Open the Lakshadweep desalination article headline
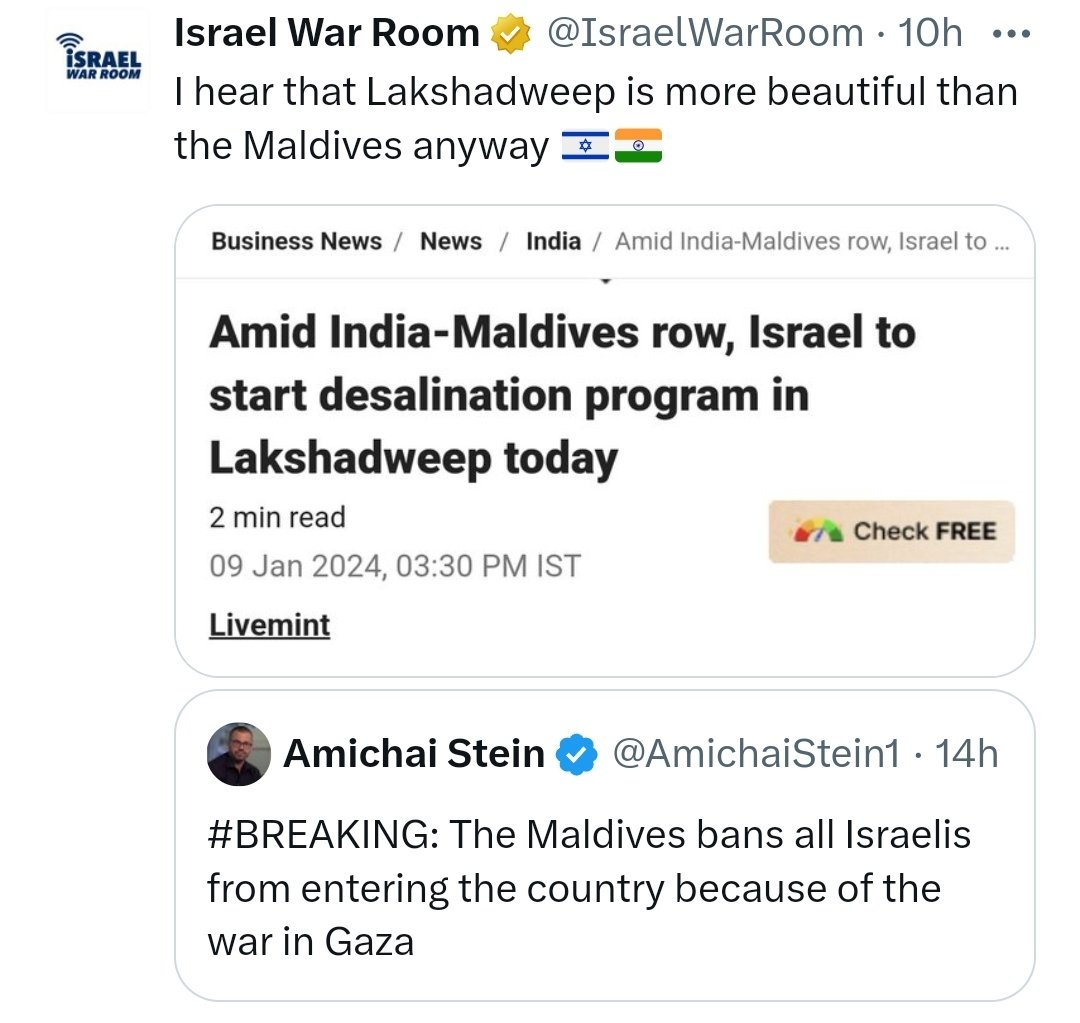The height and width of the screenshot is (1023, 1080). (x=560, y=395)
